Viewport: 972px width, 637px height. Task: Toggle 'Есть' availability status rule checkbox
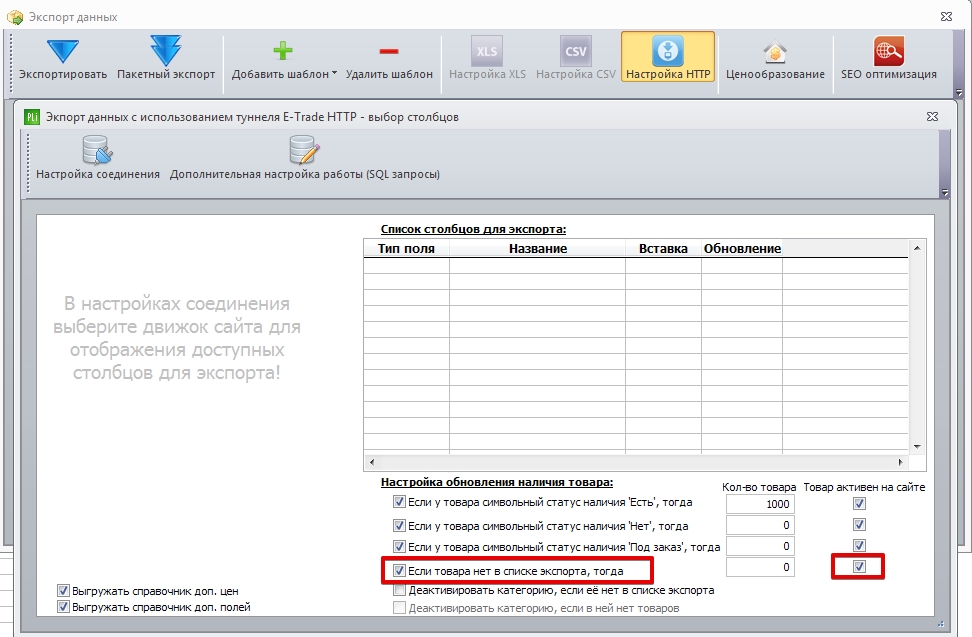point(399,501)
